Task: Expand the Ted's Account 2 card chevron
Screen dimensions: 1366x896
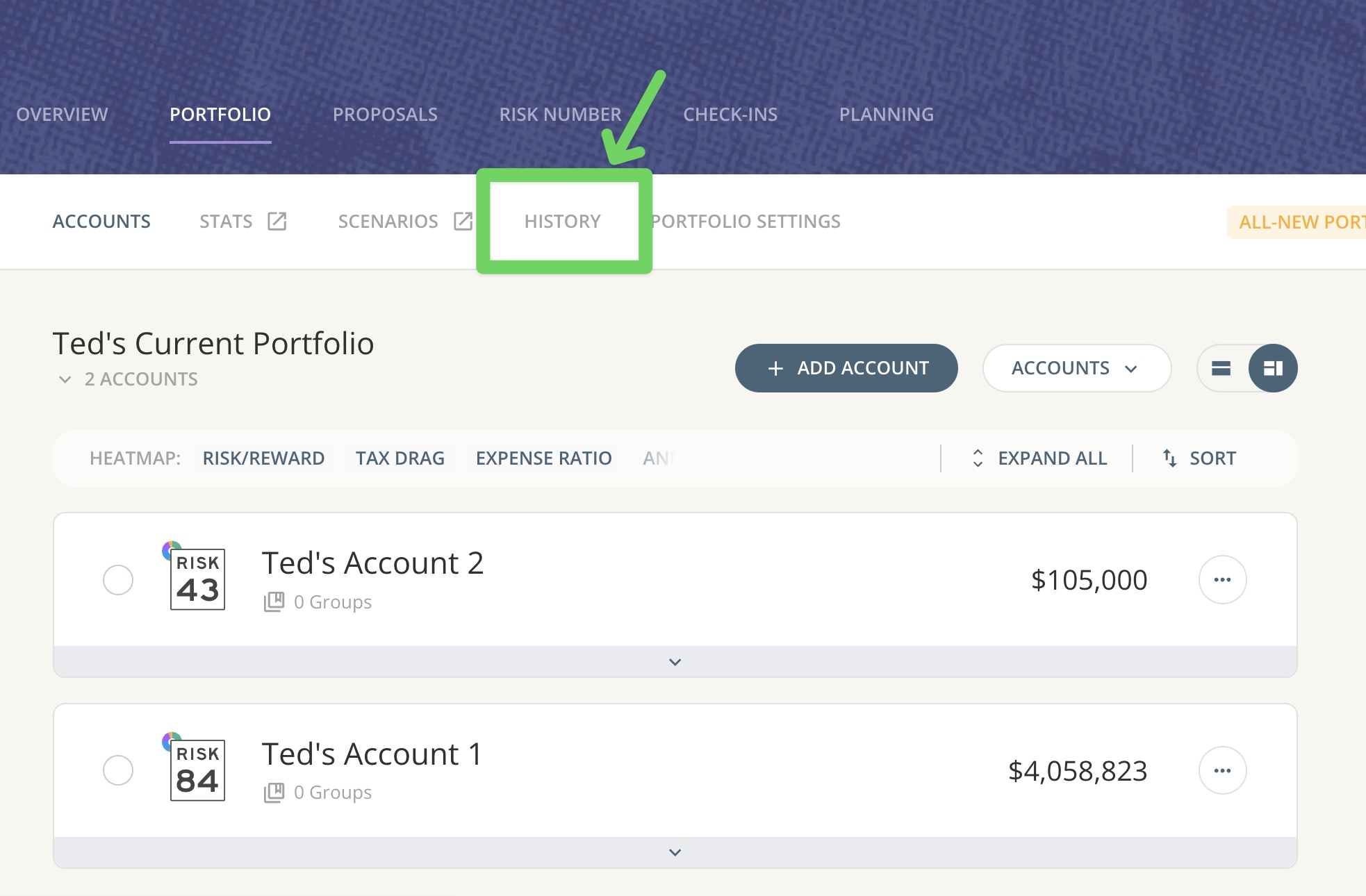Action: pyautogui.click(x=674, y=661)
